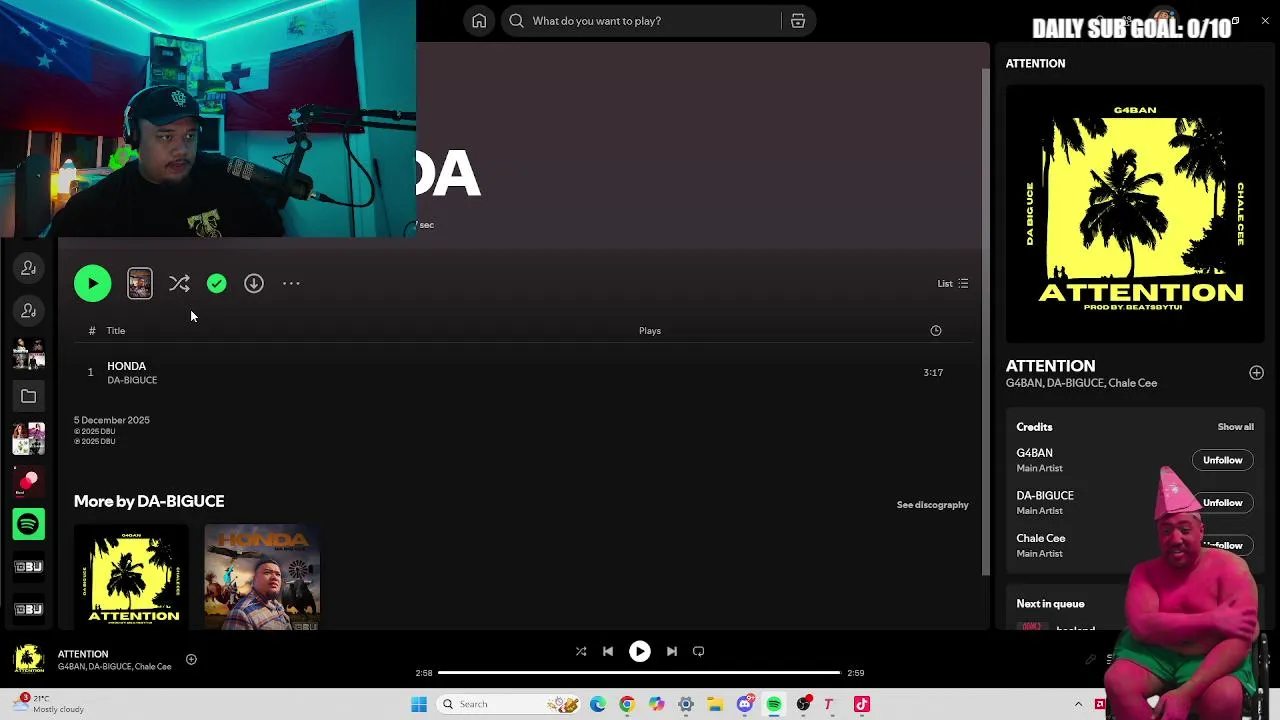Click ATTENTION title in Now Playing panel
Screen dimensions: 1280x720
pos(1050,366)
